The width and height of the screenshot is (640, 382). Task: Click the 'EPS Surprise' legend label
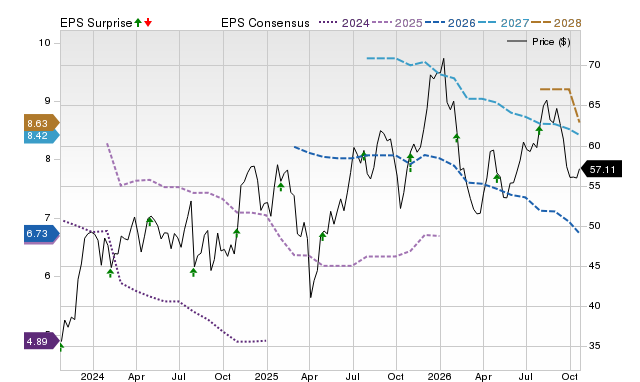[x=96, y=23]
